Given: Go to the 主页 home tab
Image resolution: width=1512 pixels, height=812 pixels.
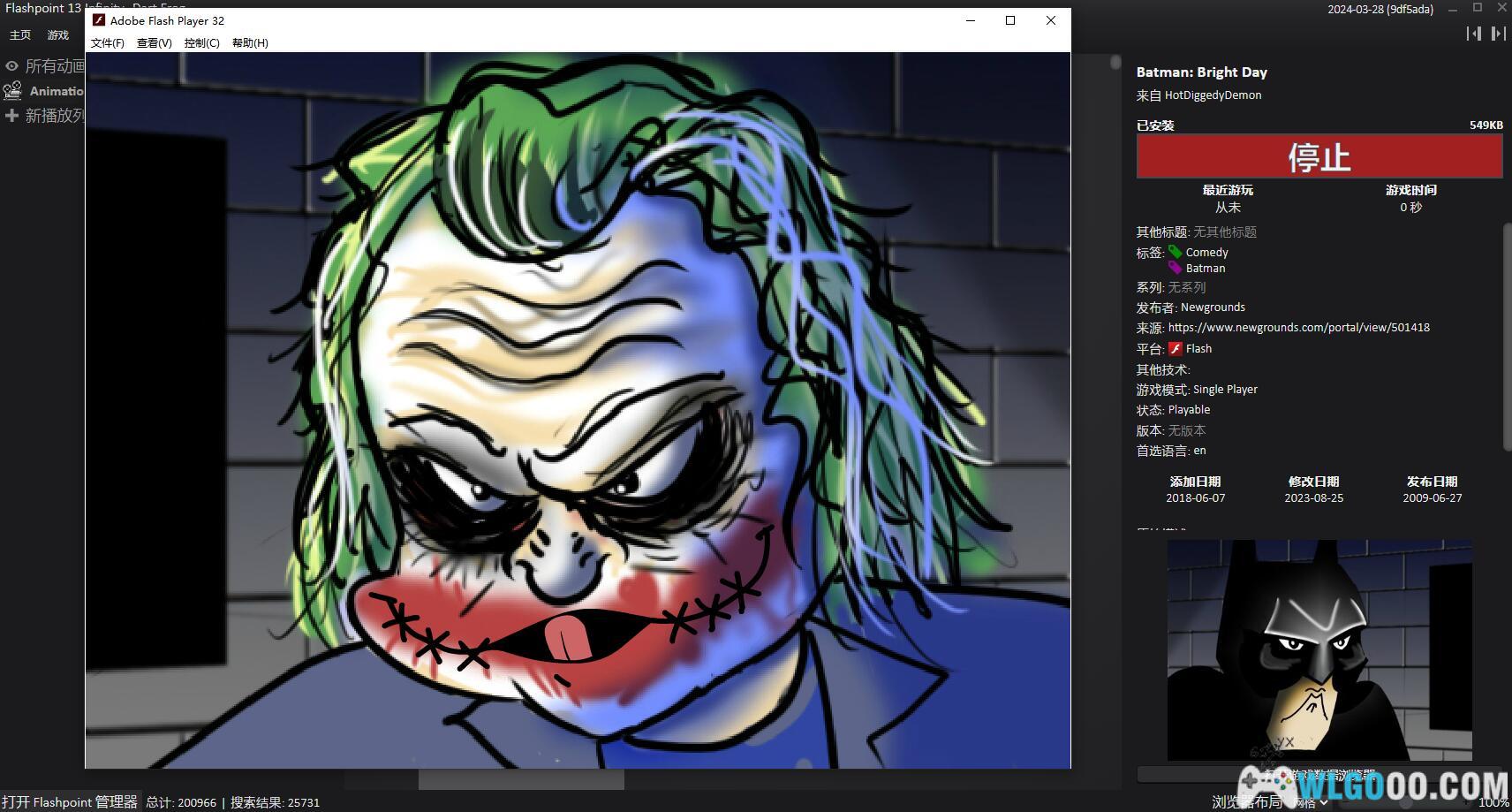Looking at the screenshot, I should 20,35.
